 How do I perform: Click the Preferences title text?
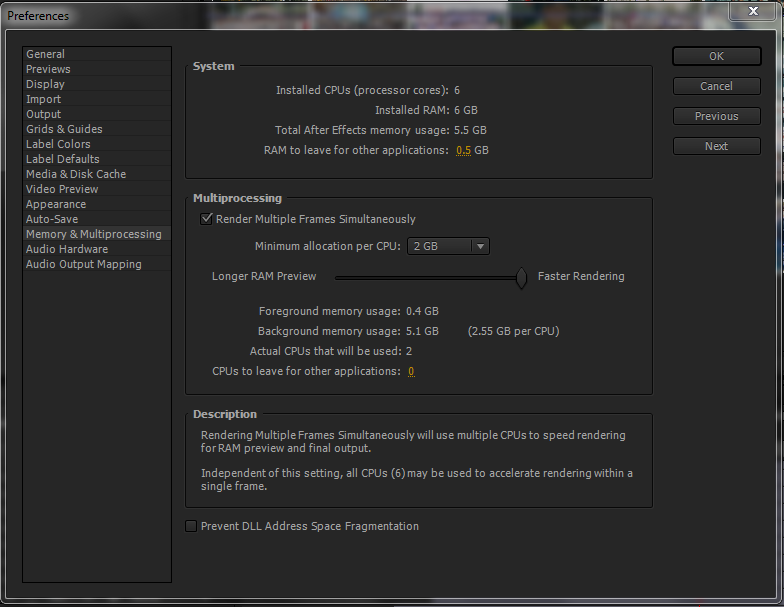[38, 16]
